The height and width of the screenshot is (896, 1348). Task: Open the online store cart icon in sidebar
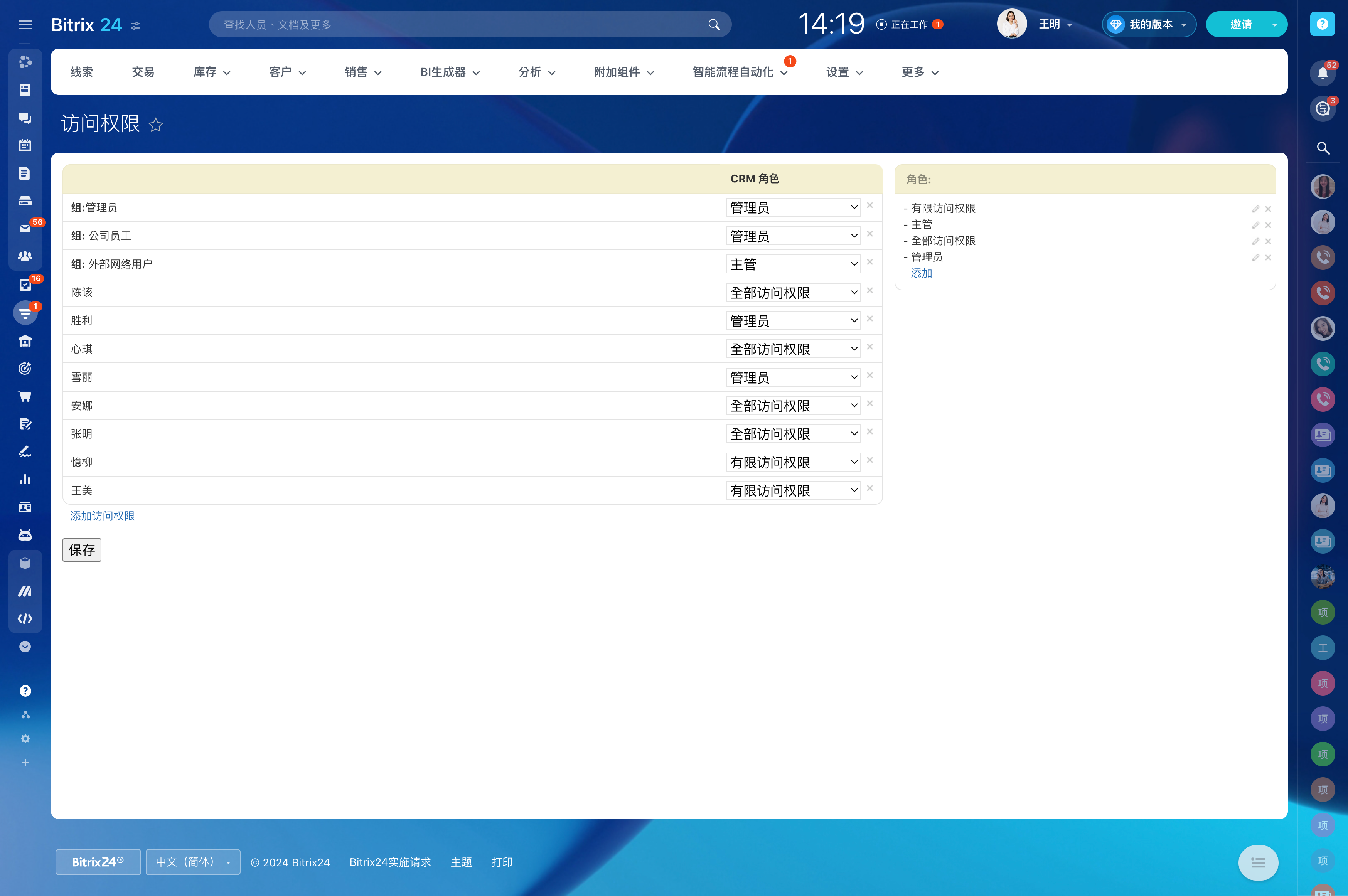click(25, 396)
